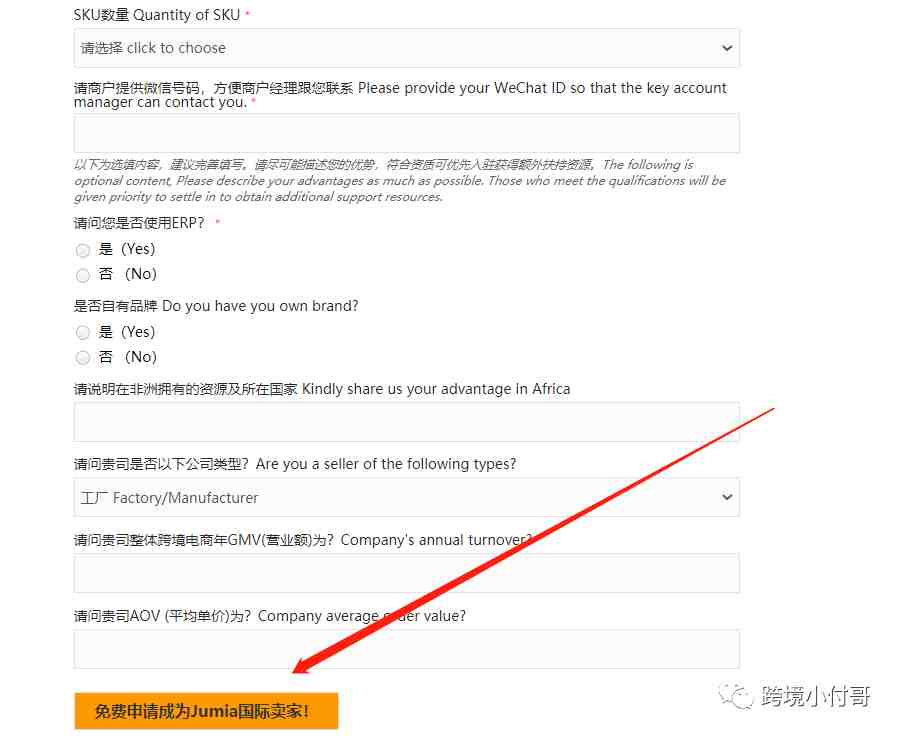Choose No for own brand question

(x=83, y=358)
